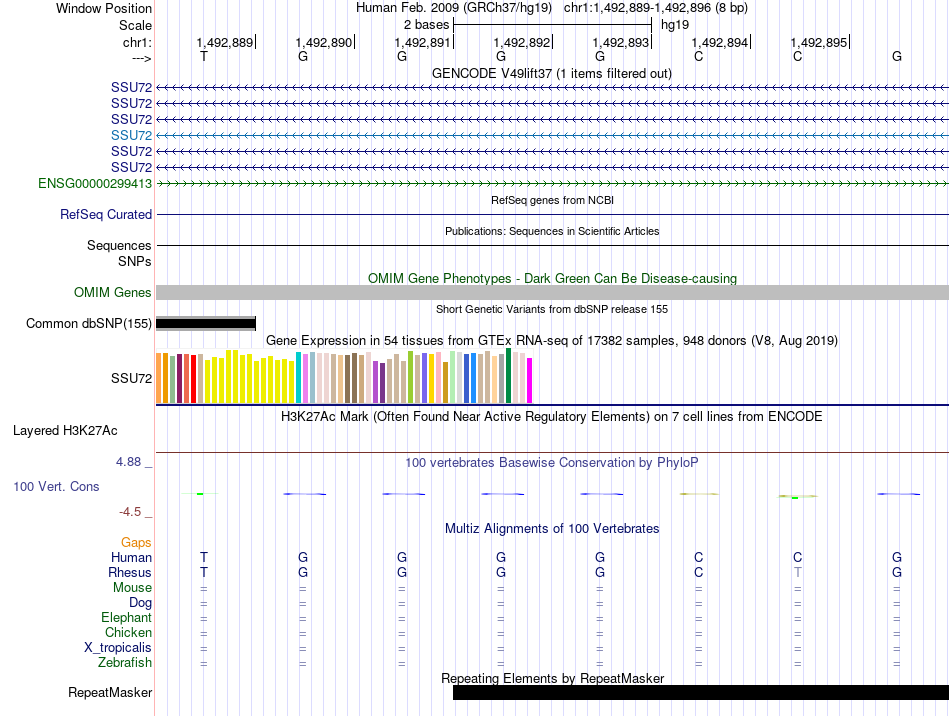Click the RefSeq Curated track label

point(106,214)
